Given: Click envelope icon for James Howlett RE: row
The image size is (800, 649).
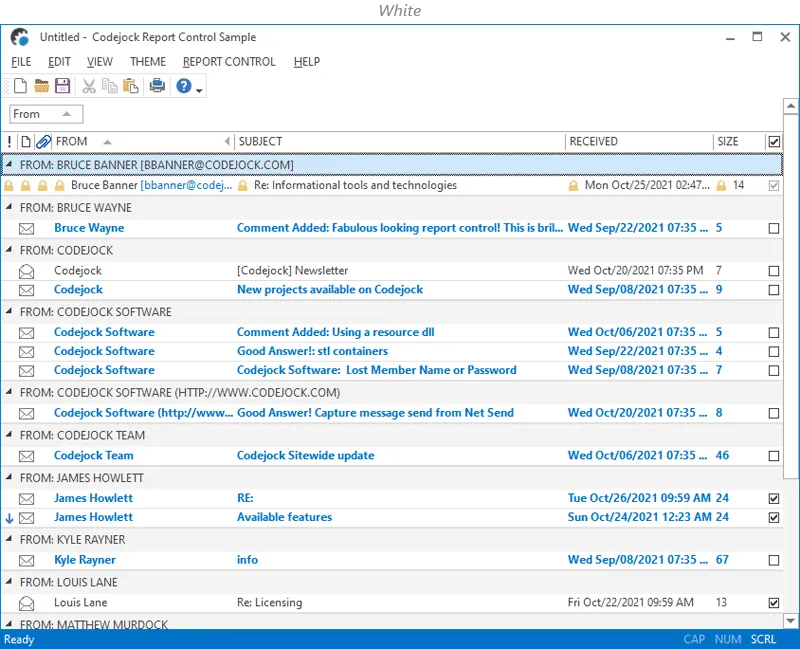Looking at the screenshot, I should coord(27,499).
